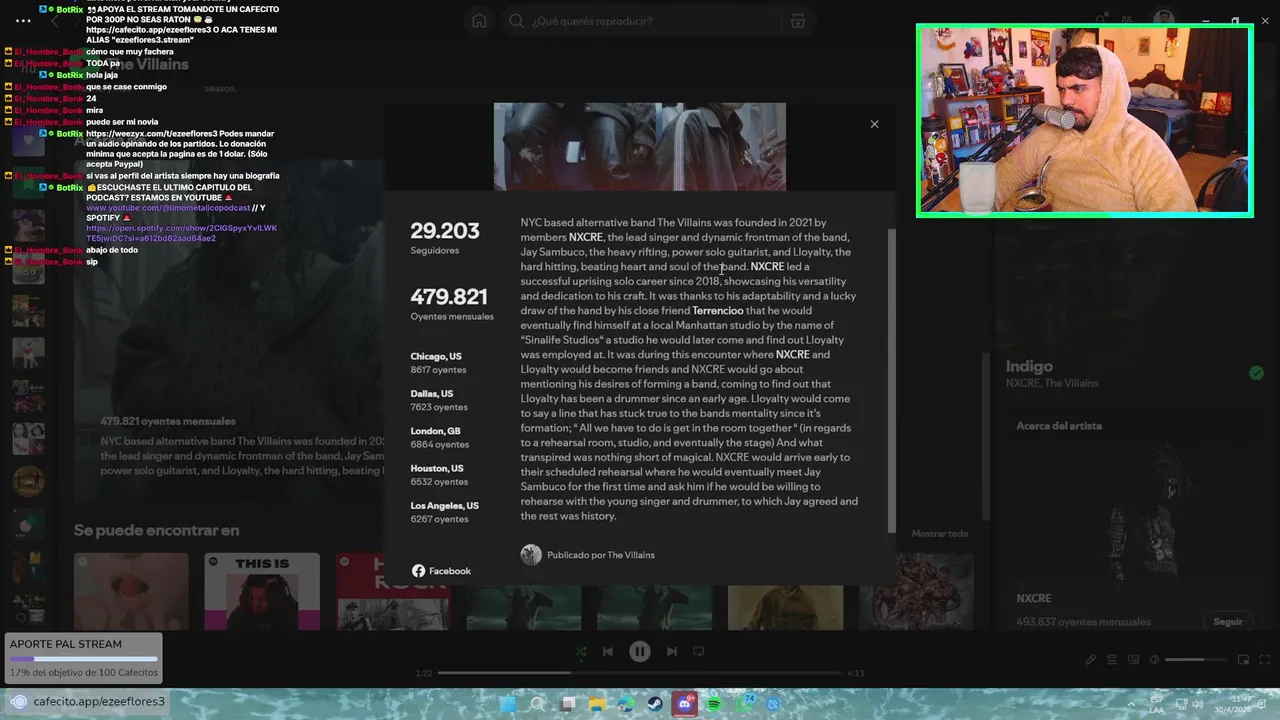This screenshot has width=1280, height=720.
Task: Toggle shuffle playback in Spotify
Action: click(581, 651)
